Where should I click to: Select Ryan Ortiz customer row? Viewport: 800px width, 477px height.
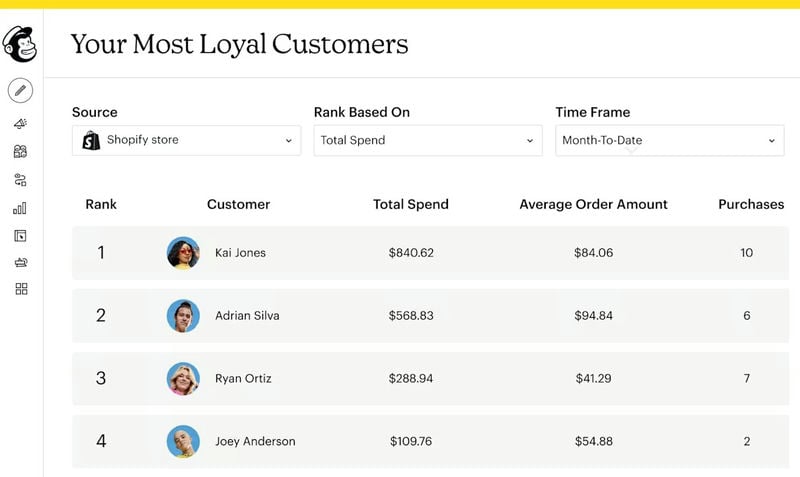(x=430, y=379)
